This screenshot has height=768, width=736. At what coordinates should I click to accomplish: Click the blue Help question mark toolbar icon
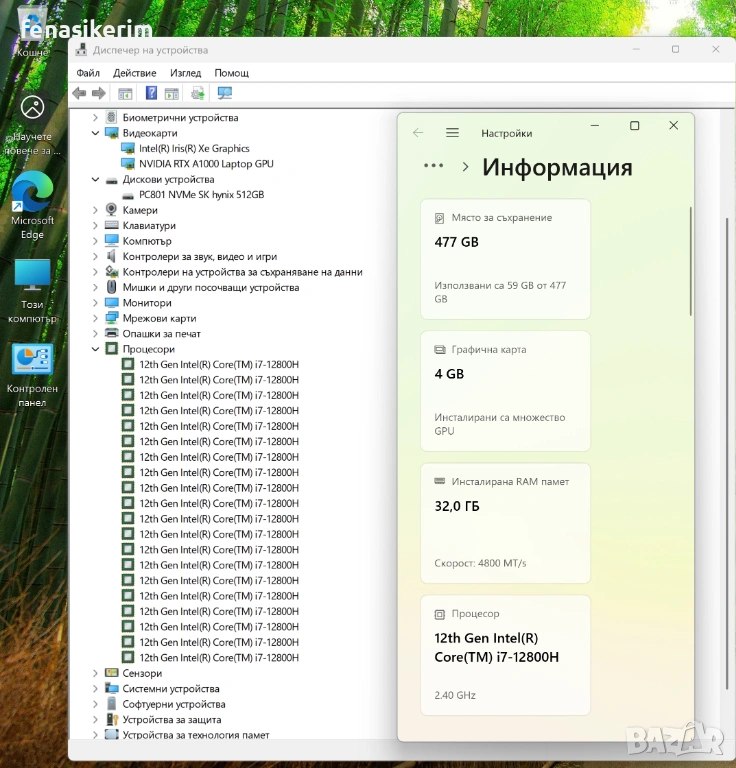[x=151, y=93]
